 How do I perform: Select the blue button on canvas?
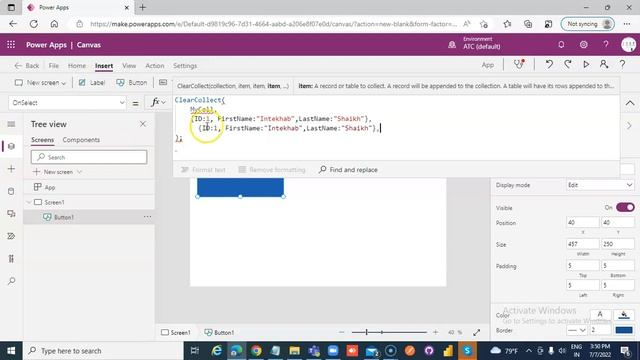pos(240,187)
